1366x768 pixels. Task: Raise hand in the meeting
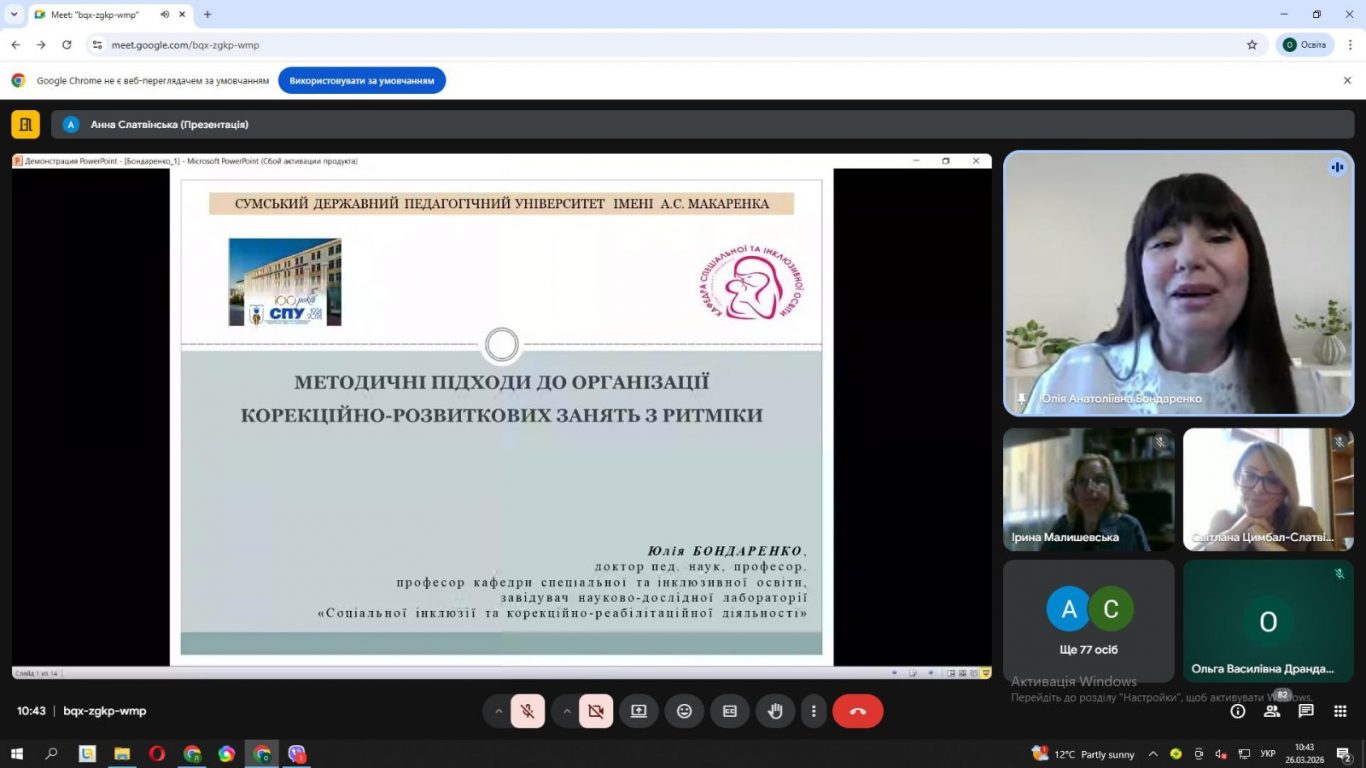775,711
